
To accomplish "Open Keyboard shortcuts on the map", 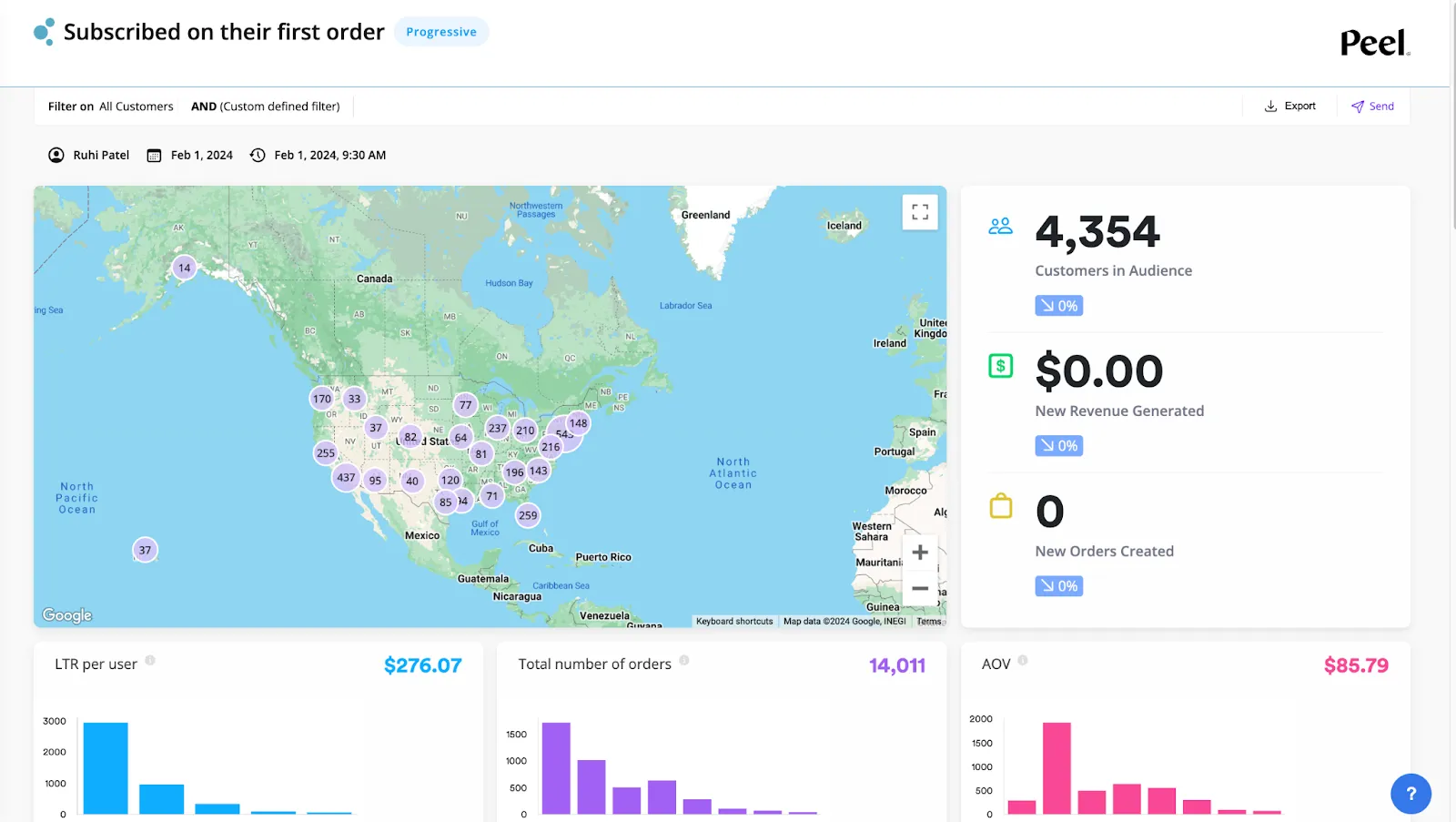I will (x=734, y=622).
